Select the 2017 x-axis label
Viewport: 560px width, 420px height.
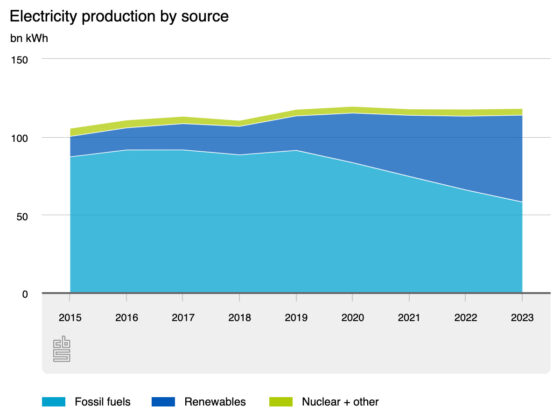point(183,318)
